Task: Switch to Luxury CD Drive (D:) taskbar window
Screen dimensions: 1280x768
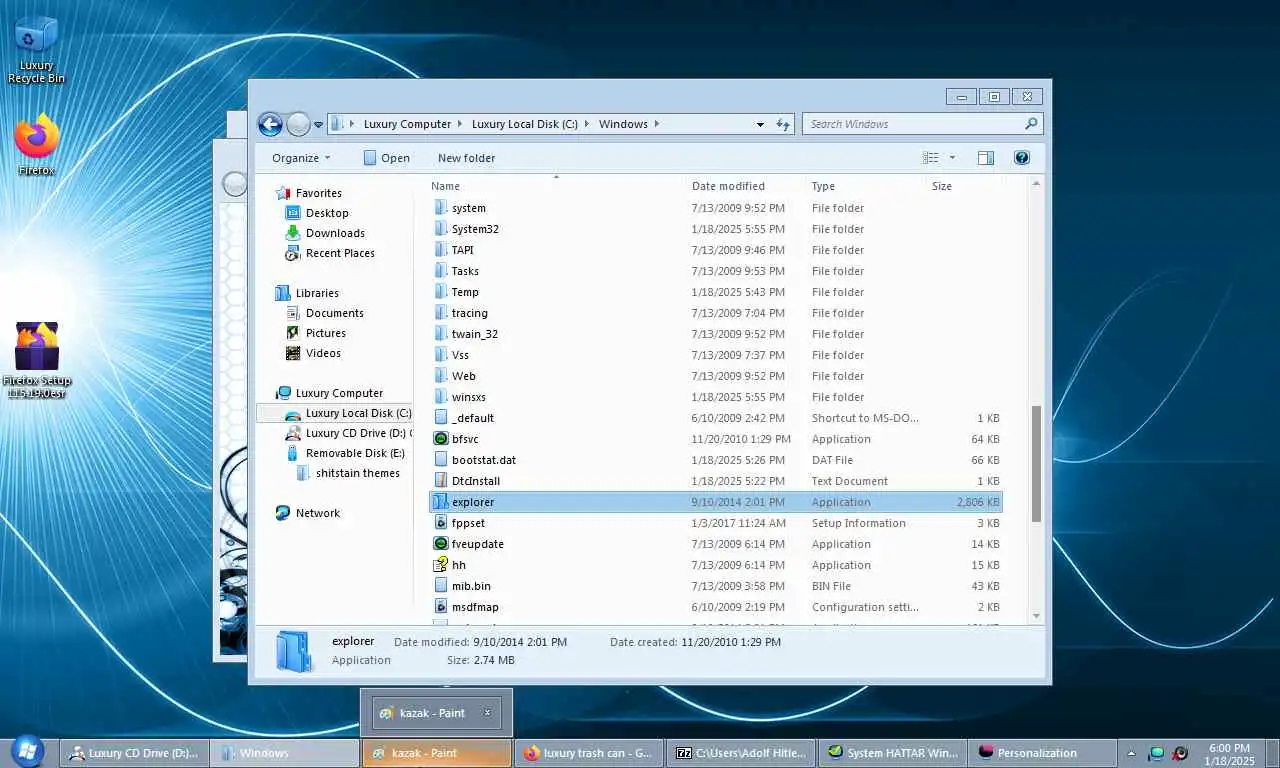Action: (x=133, y=753)
